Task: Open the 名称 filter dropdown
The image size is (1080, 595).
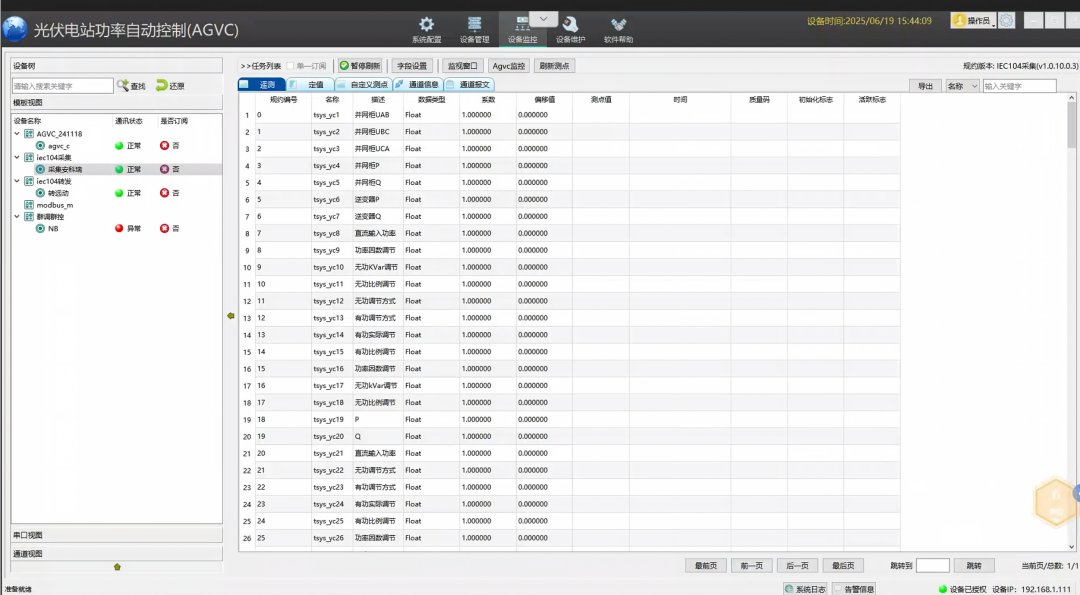Action: pos(962,86)
